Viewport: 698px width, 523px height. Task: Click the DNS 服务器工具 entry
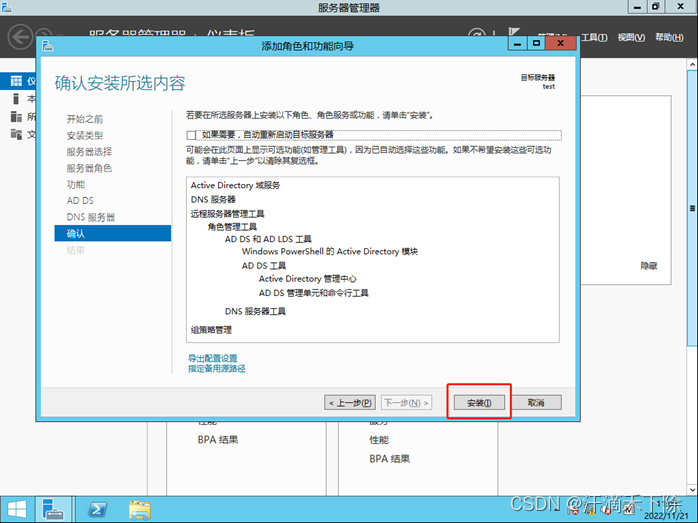(x=255, y=311)
